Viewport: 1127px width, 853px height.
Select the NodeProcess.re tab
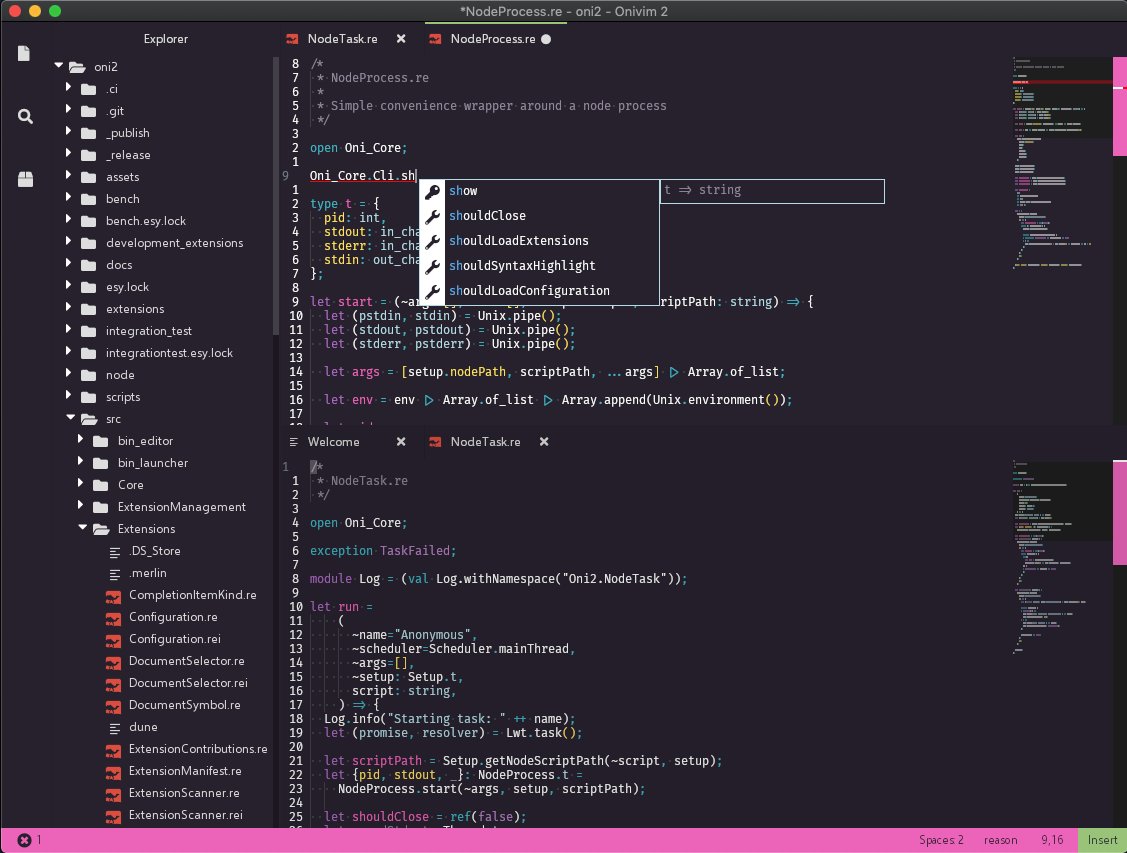pos(492,40)
